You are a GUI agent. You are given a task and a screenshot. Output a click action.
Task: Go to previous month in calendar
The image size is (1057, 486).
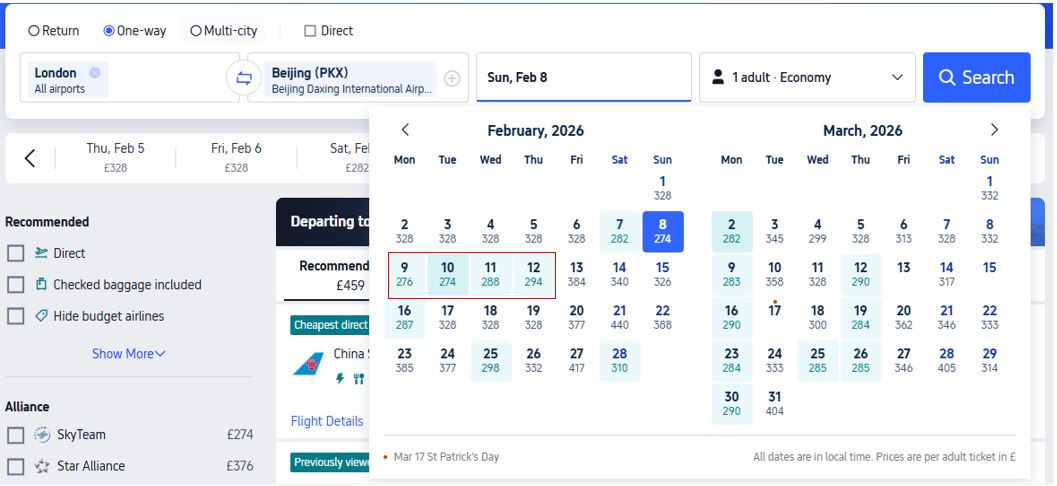tap(405, 130)
